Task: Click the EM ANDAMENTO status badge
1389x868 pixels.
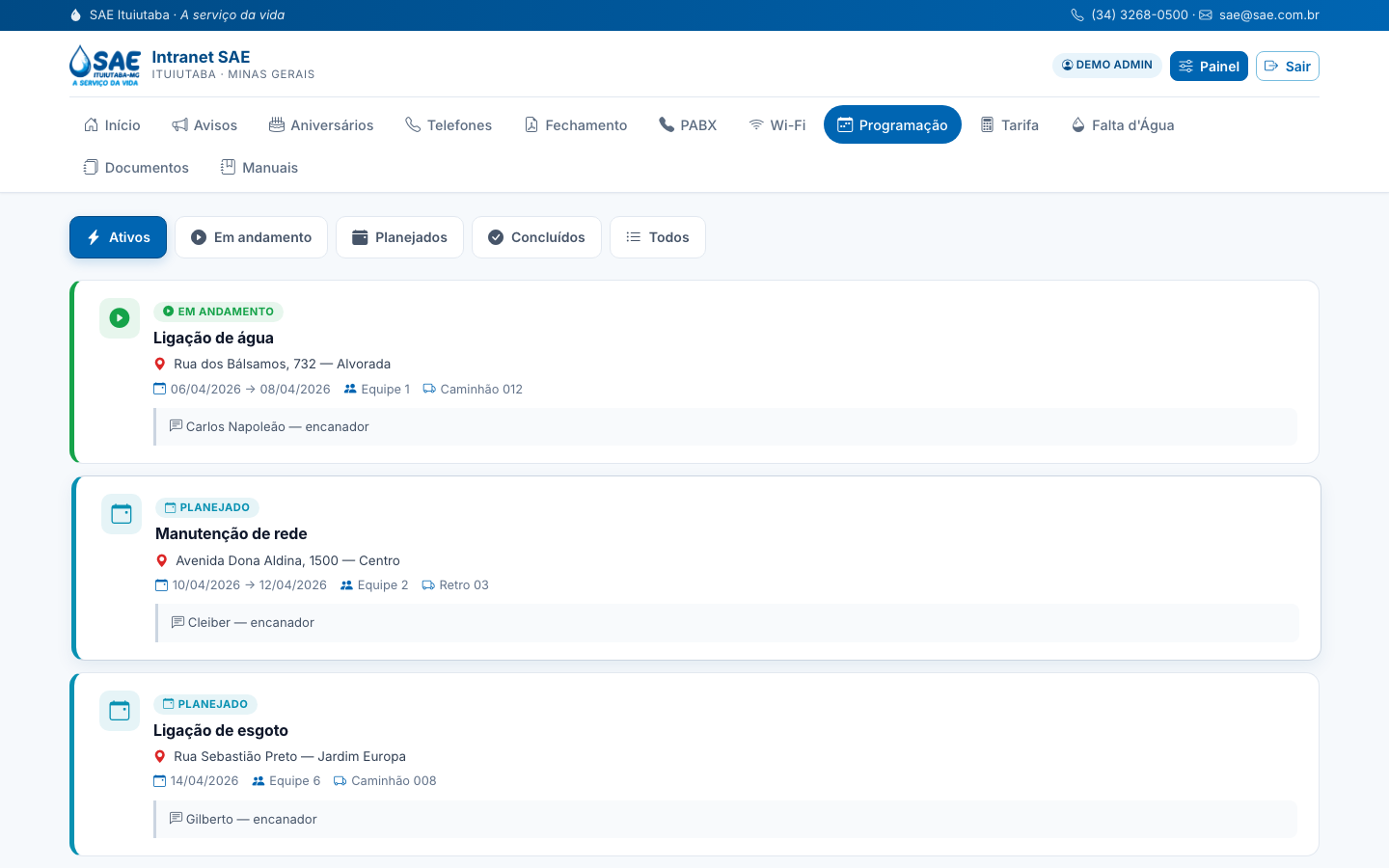Action: click(x=218, y=312)
